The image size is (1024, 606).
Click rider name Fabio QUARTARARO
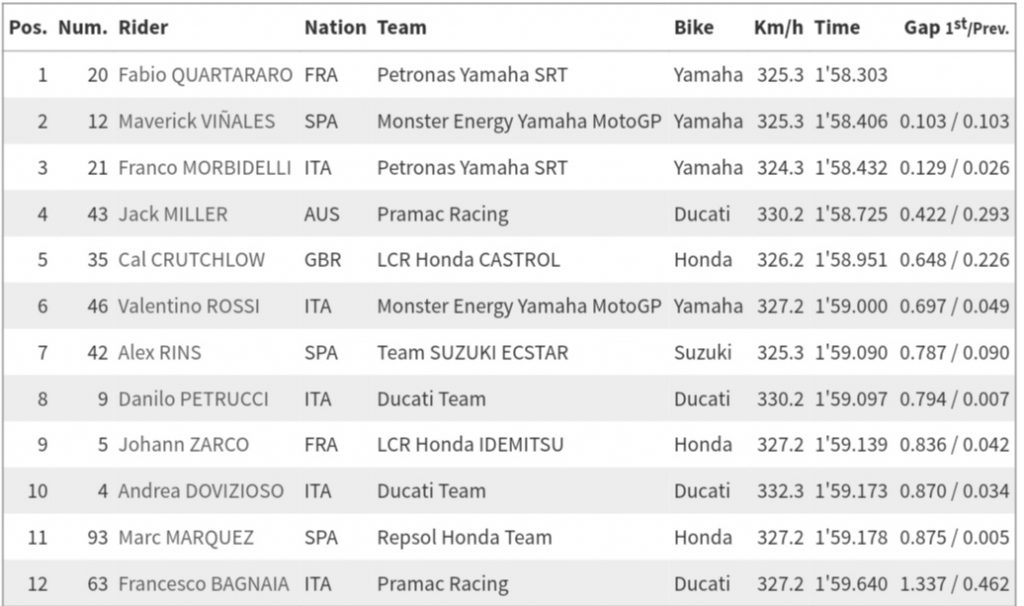click(x=205, y=75)
